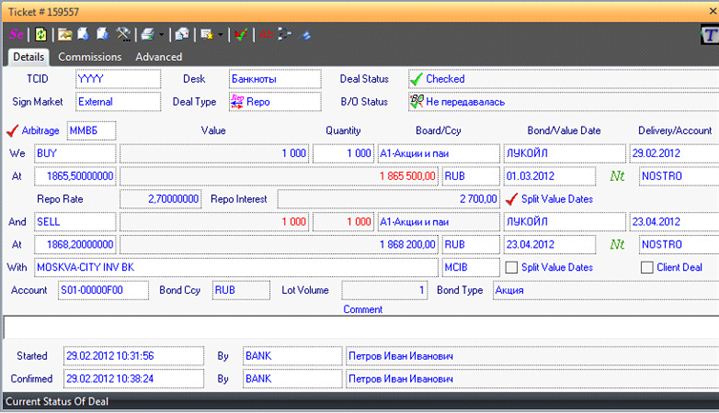Click the price field 1865,50000000
719x413 pixels.
point(75,176)
